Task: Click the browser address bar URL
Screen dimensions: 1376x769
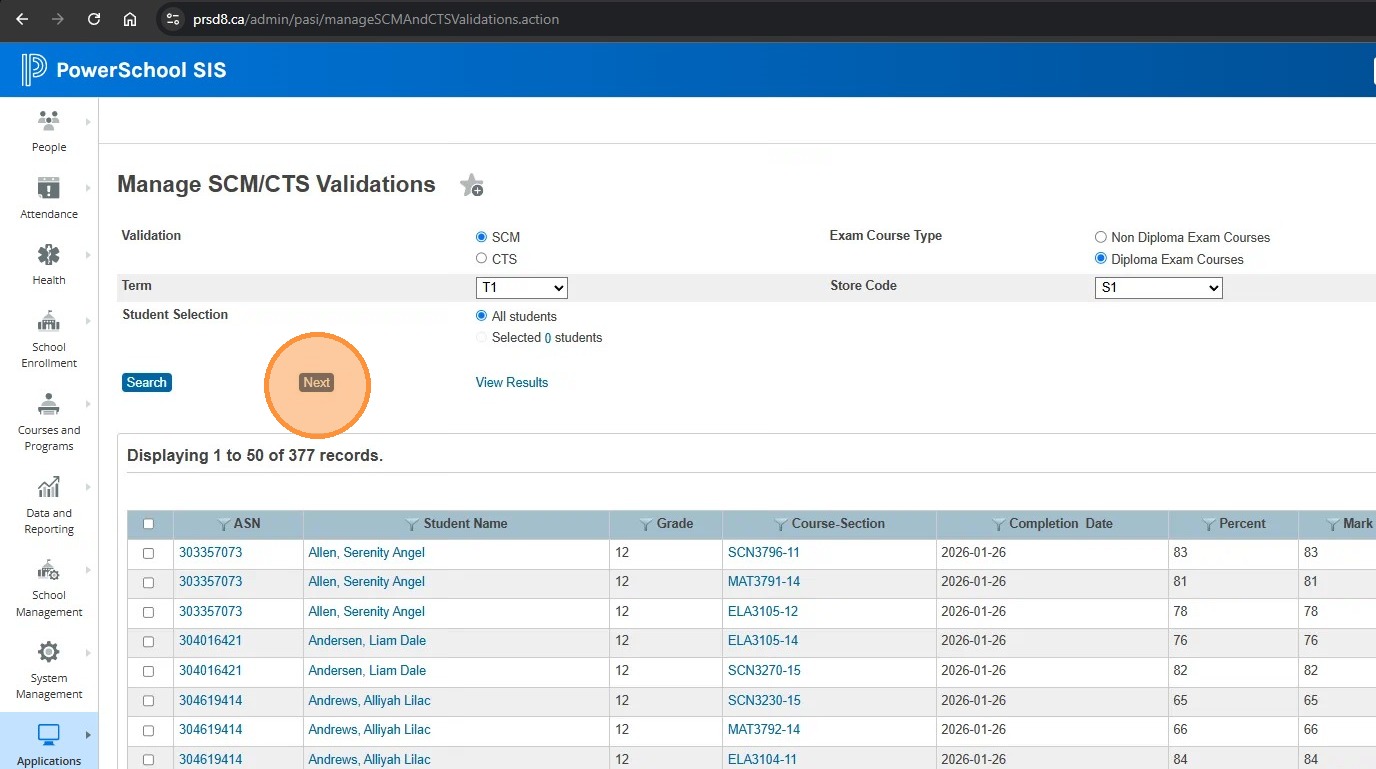Action: point(376,19)
